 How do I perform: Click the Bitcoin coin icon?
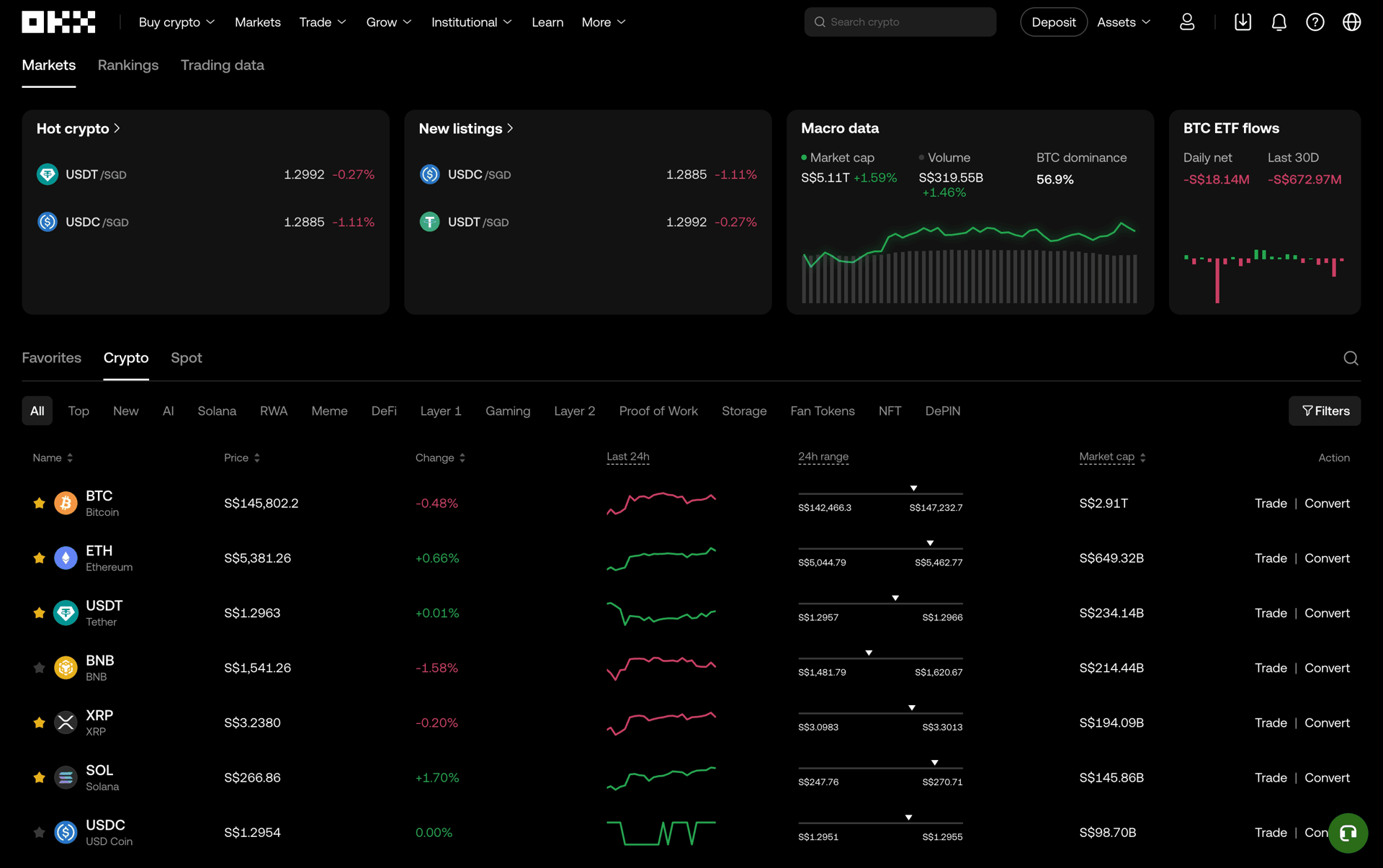pos(66,503)
